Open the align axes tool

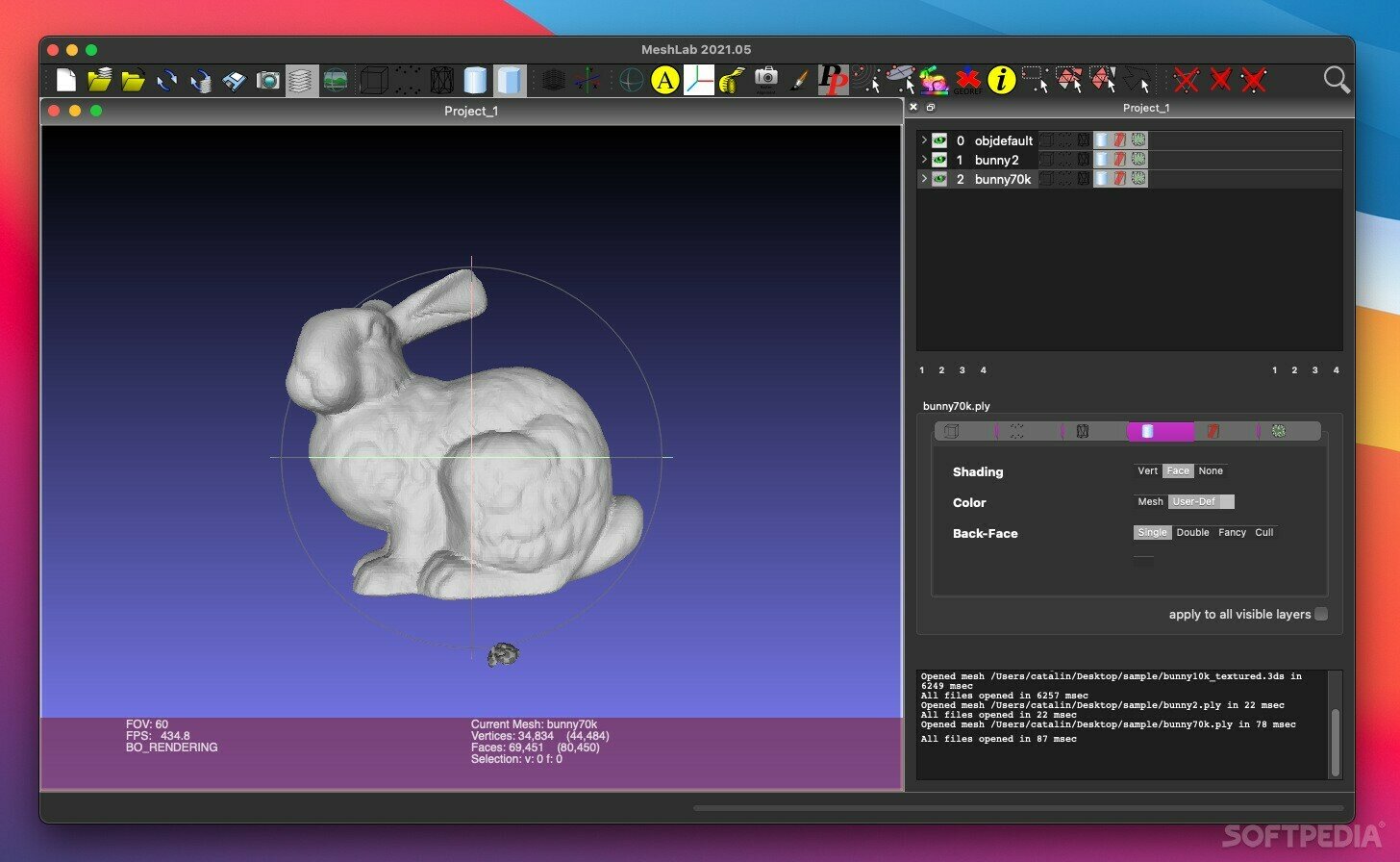tap(698, 81)
